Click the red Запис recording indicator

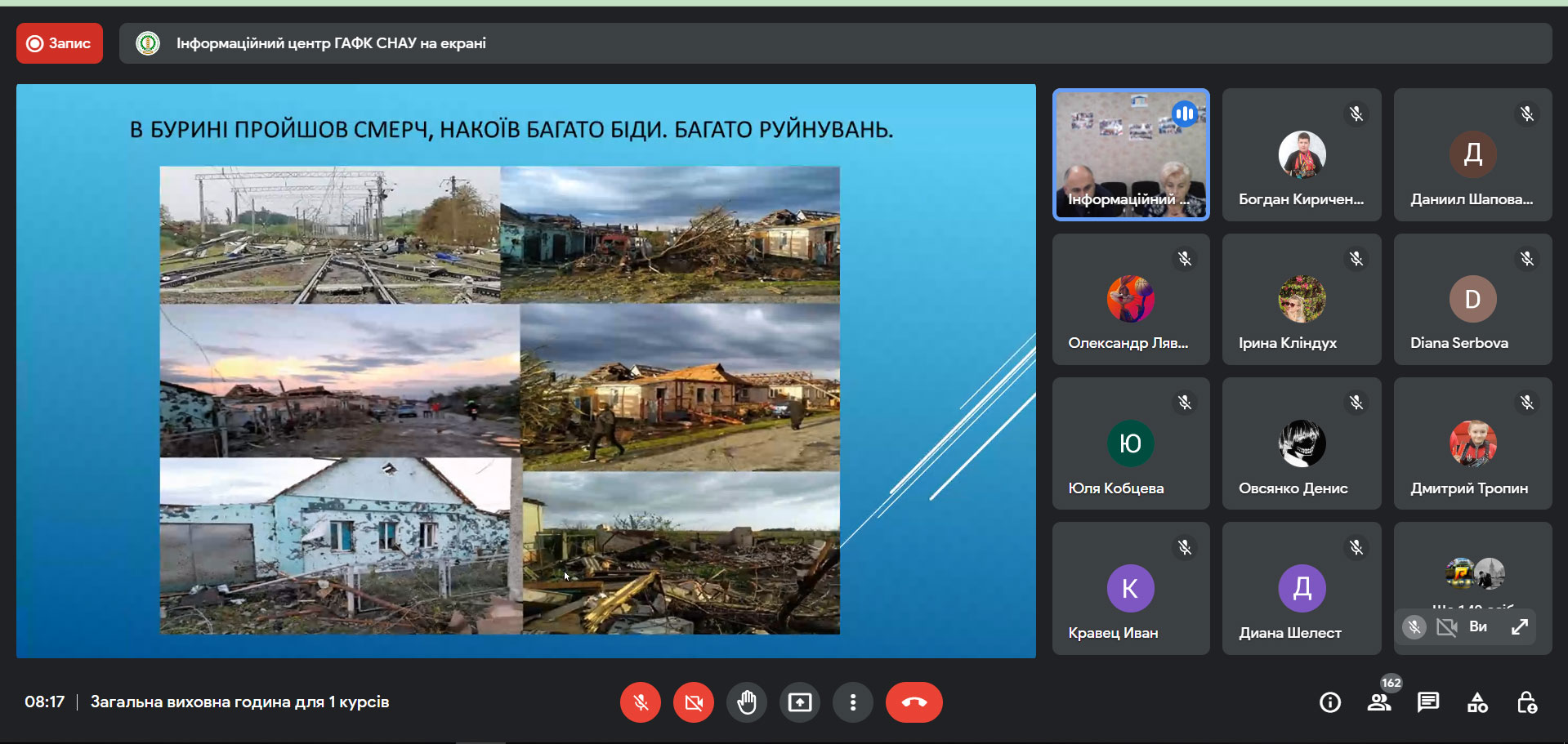click(60, 43)
